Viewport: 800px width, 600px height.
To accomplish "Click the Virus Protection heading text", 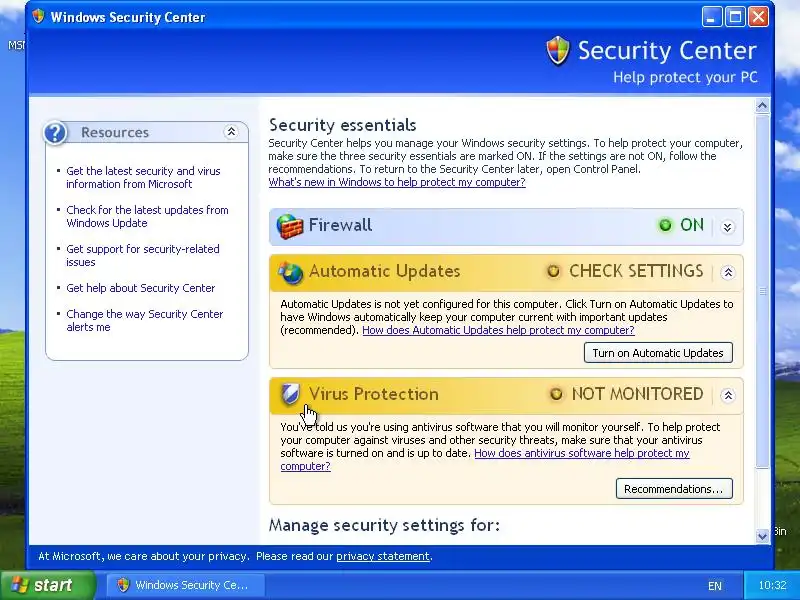I will [374, 394].
